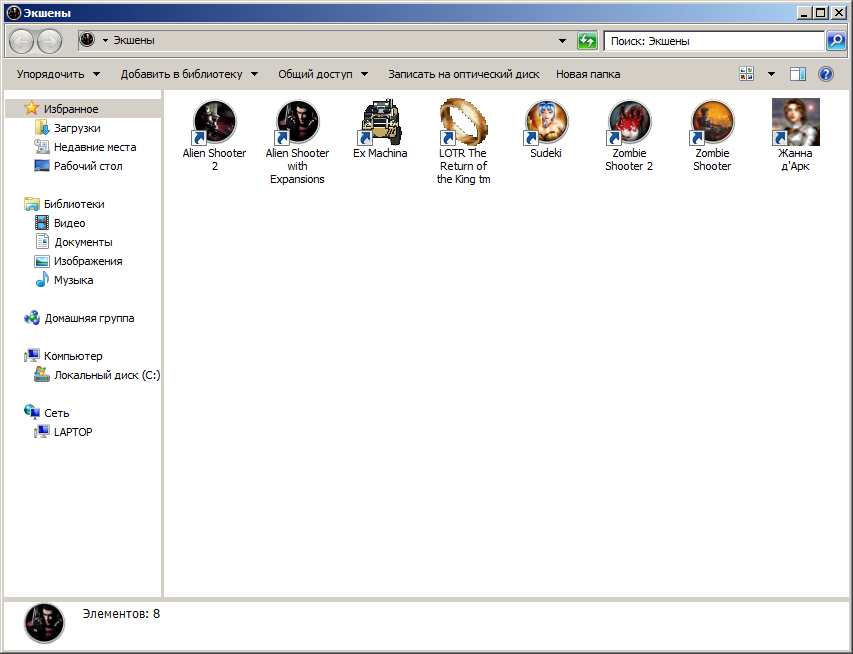Change the view with the view icon
This screenshot has width=853, height=654.
click(x=746, y=74)
